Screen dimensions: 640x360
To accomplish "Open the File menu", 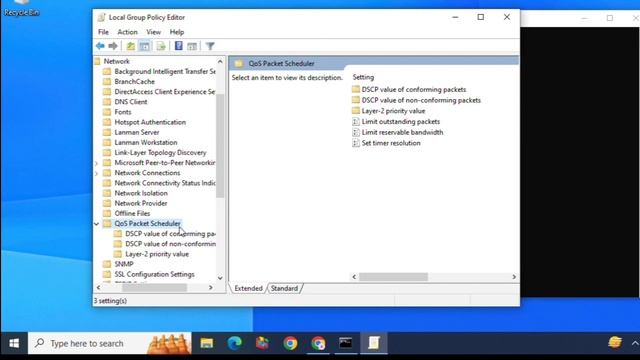I will (103, 32).
